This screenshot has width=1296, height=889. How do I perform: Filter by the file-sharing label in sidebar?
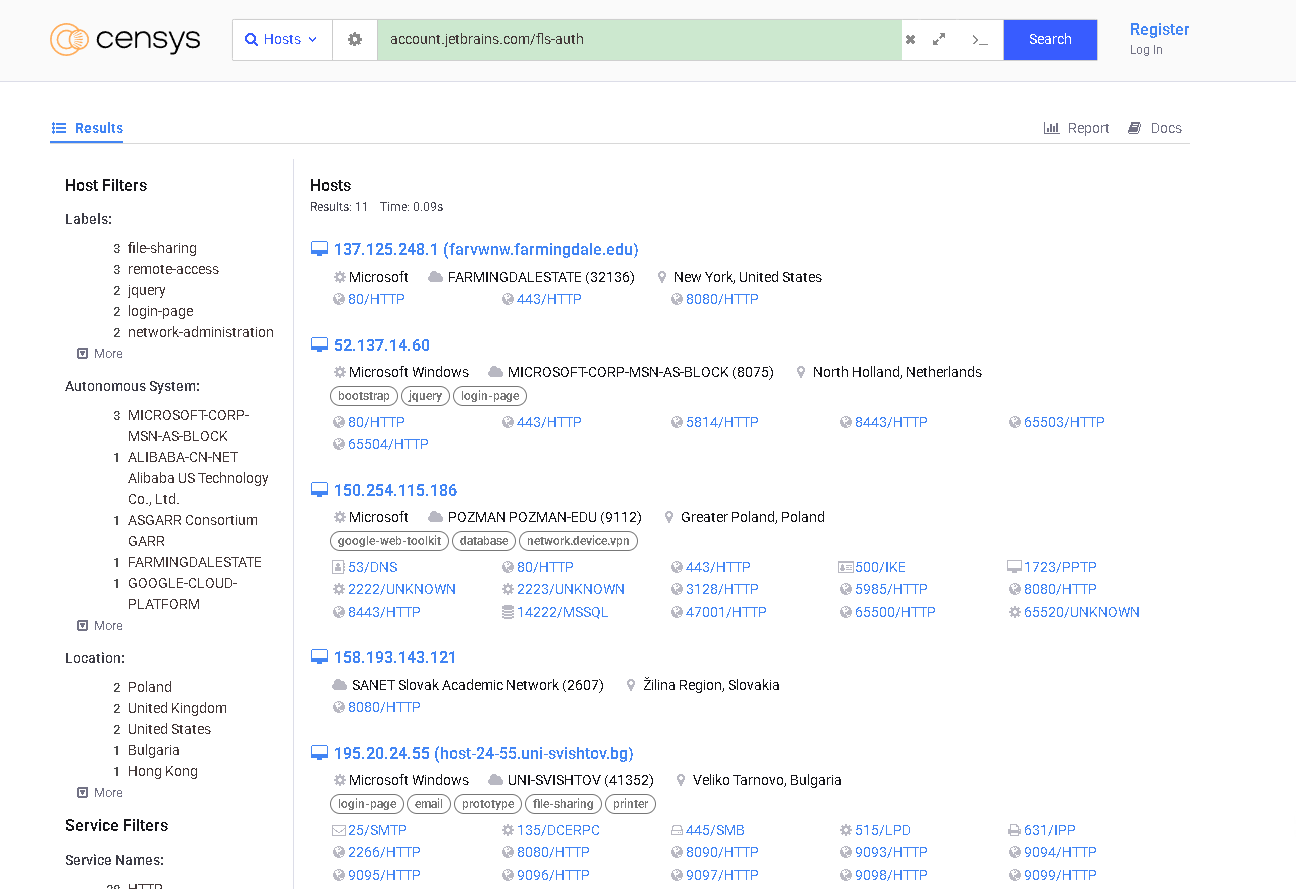[162, 248]
